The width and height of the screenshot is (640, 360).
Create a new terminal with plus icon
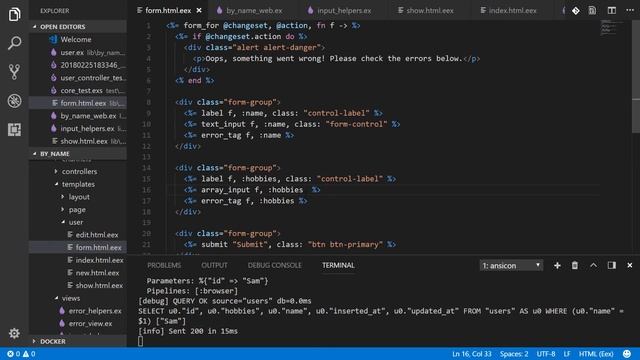pos(557,265)
